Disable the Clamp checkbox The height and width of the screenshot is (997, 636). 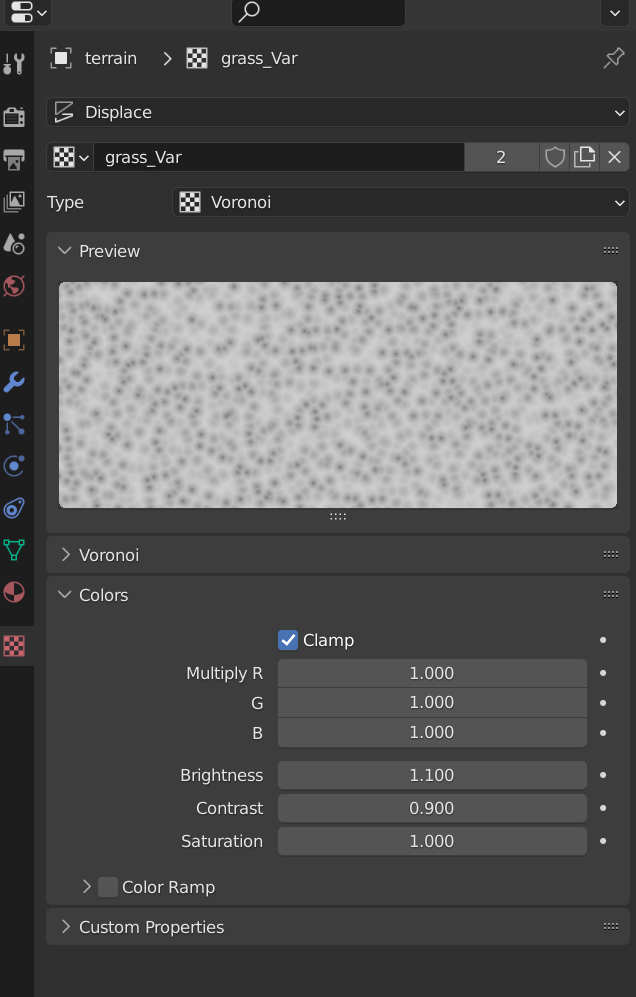pos(288,640)
